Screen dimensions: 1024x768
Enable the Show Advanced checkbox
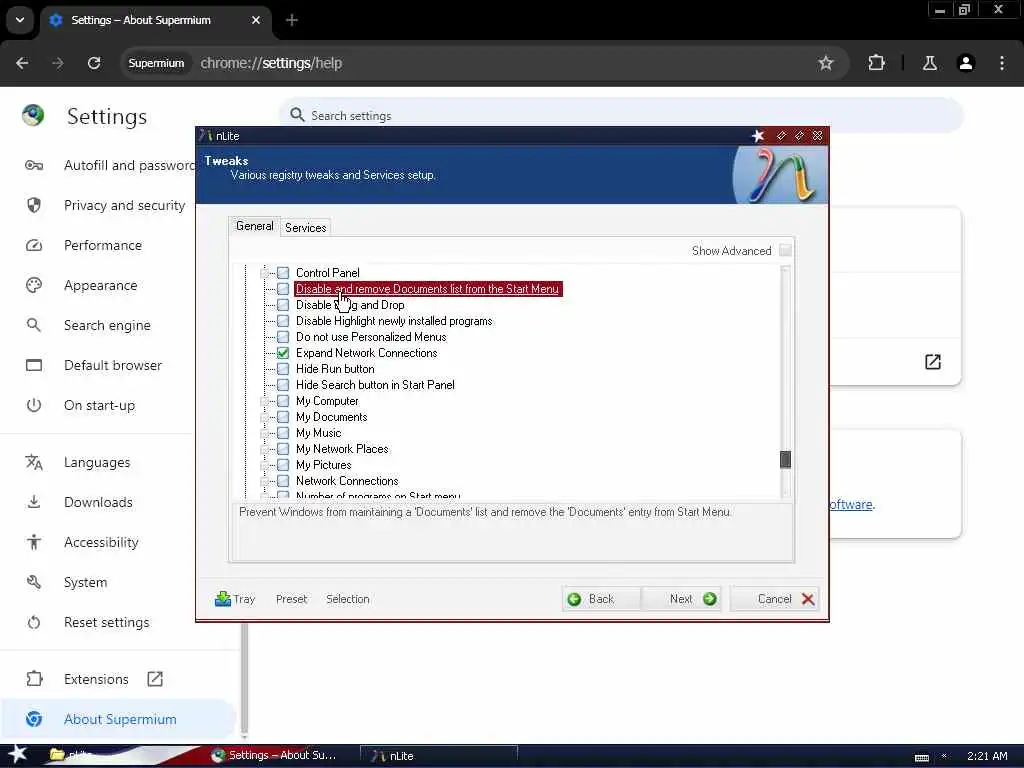pyautogui.click(x=786, y=251)
